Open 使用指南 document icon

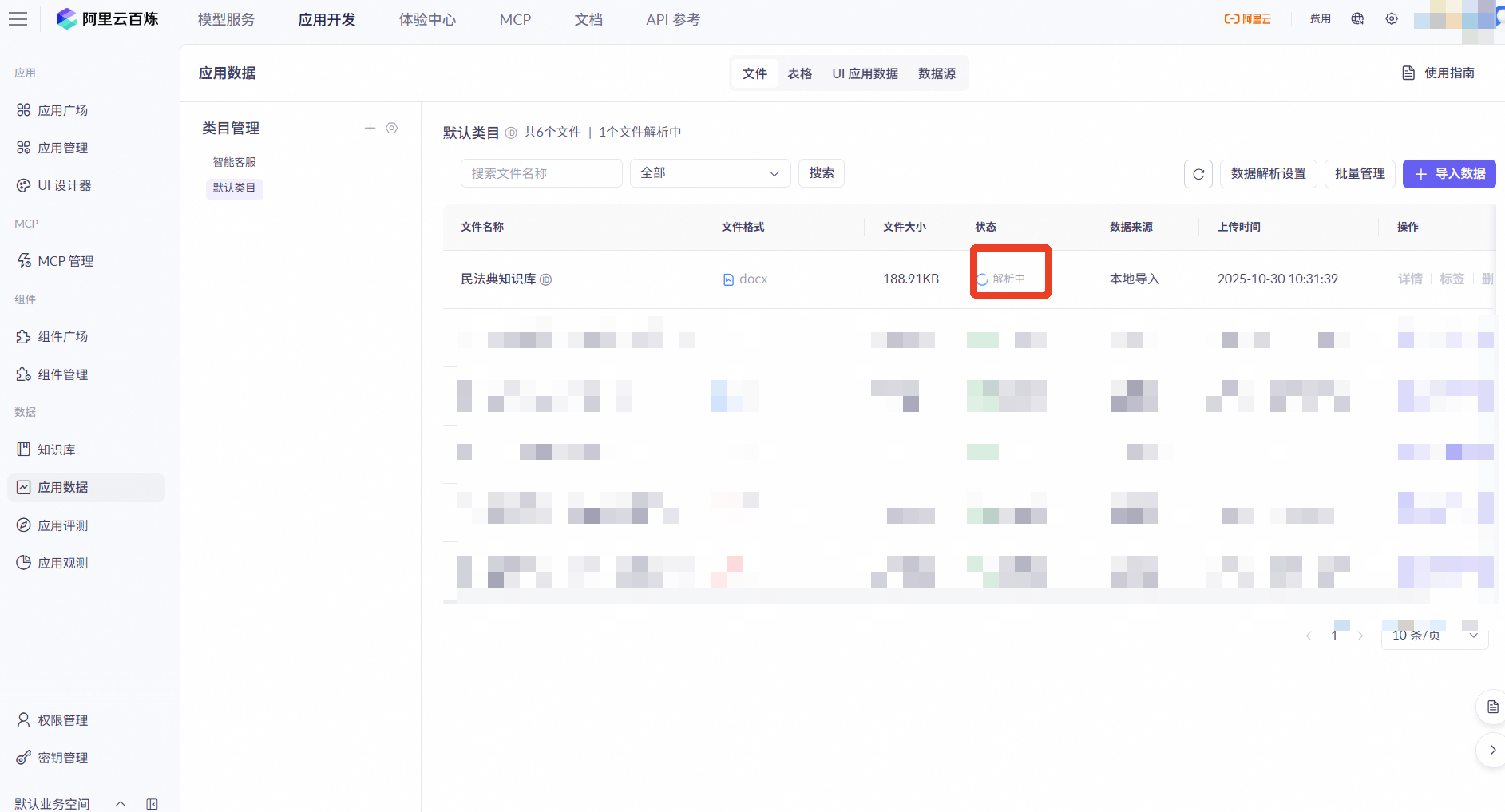pos(1408,73)
